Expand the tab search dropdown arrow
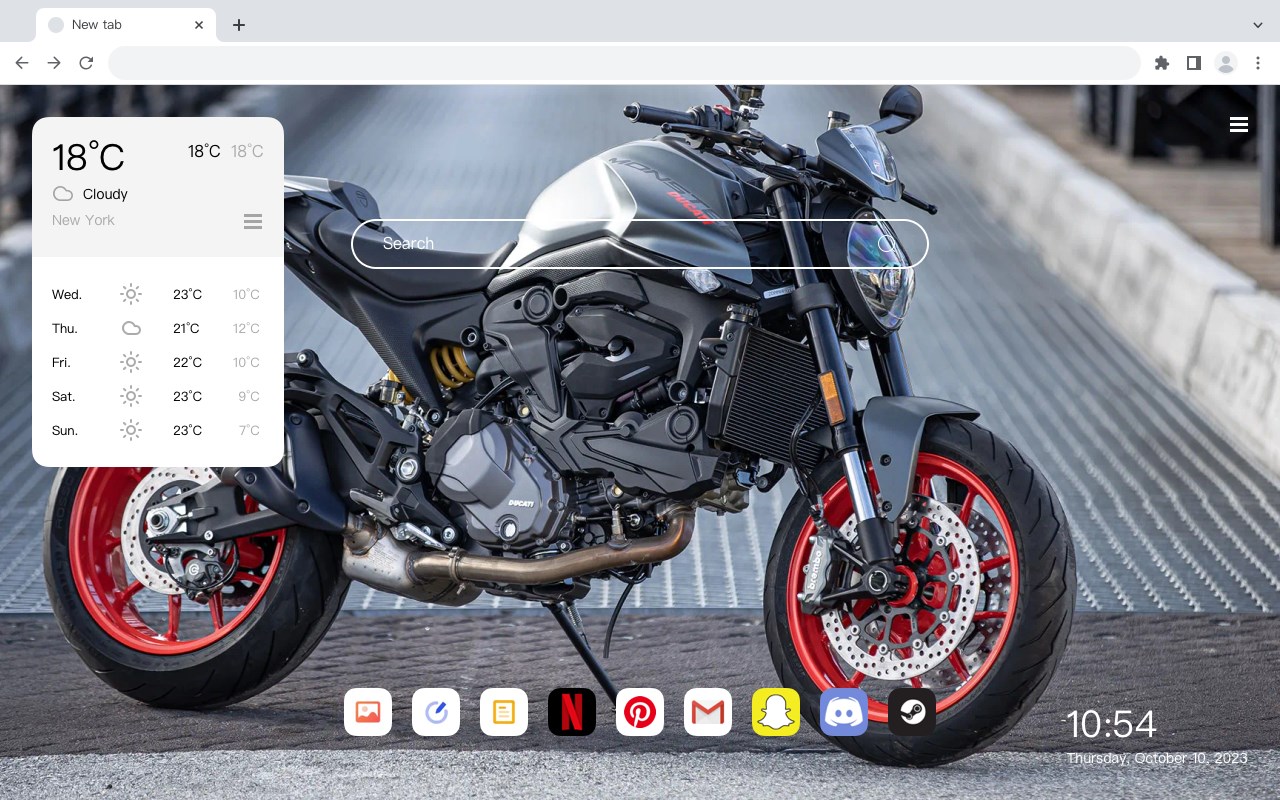 [x=1258, y=25]
